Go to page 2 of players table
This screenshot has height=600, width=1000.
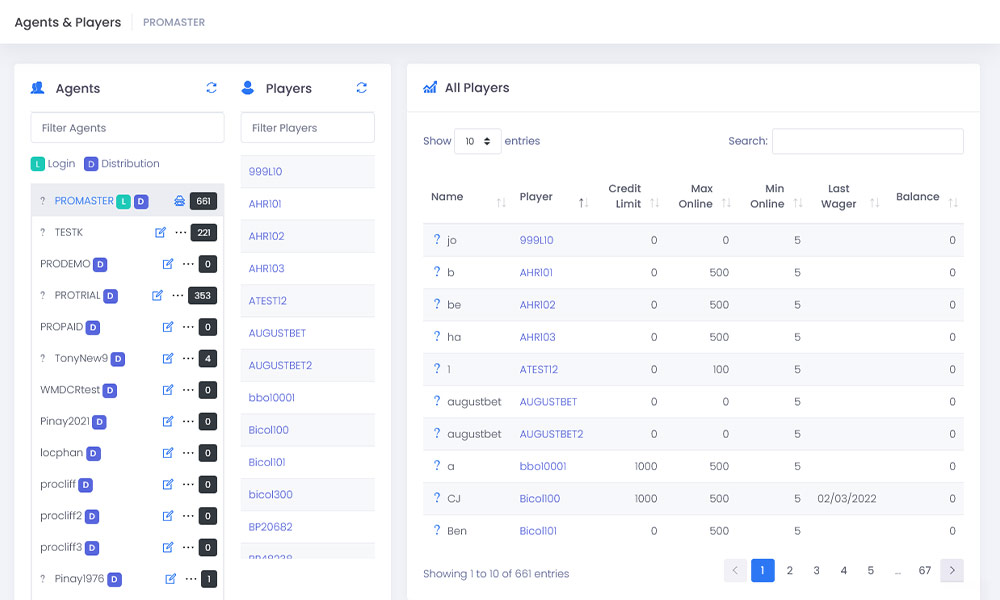click(789, 570)
